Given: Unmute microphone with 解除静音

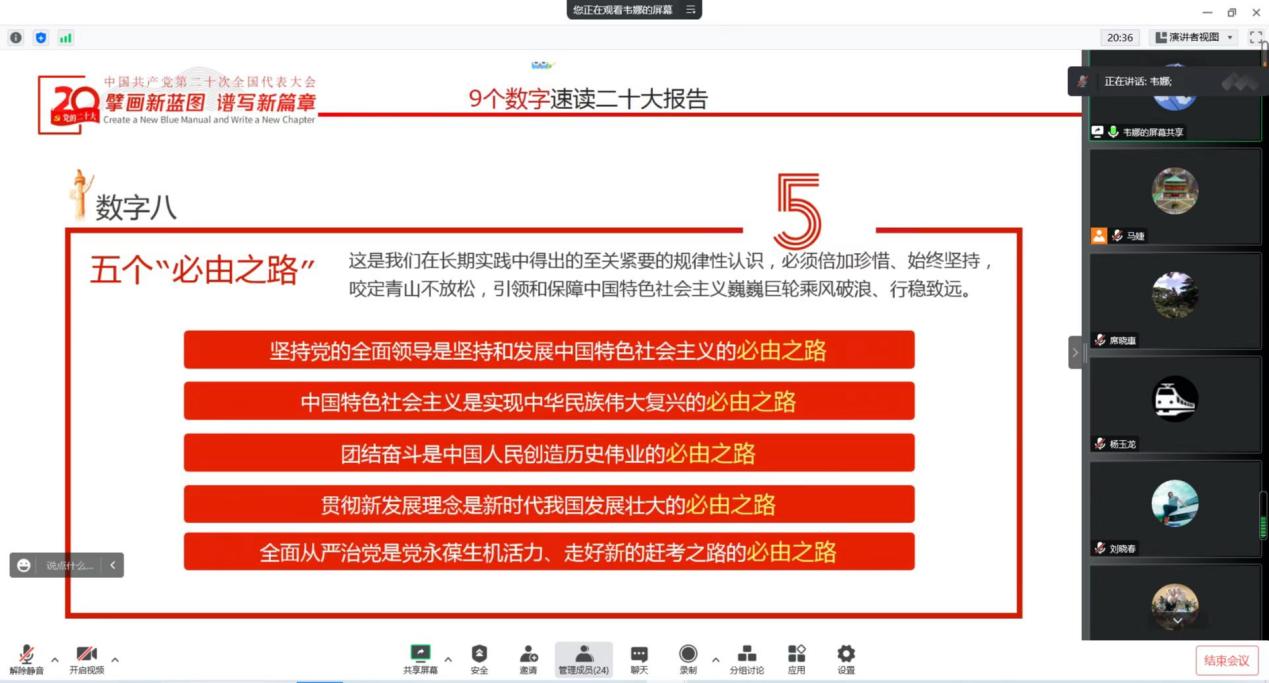Looking at the screenshot, I should (26, 659).
